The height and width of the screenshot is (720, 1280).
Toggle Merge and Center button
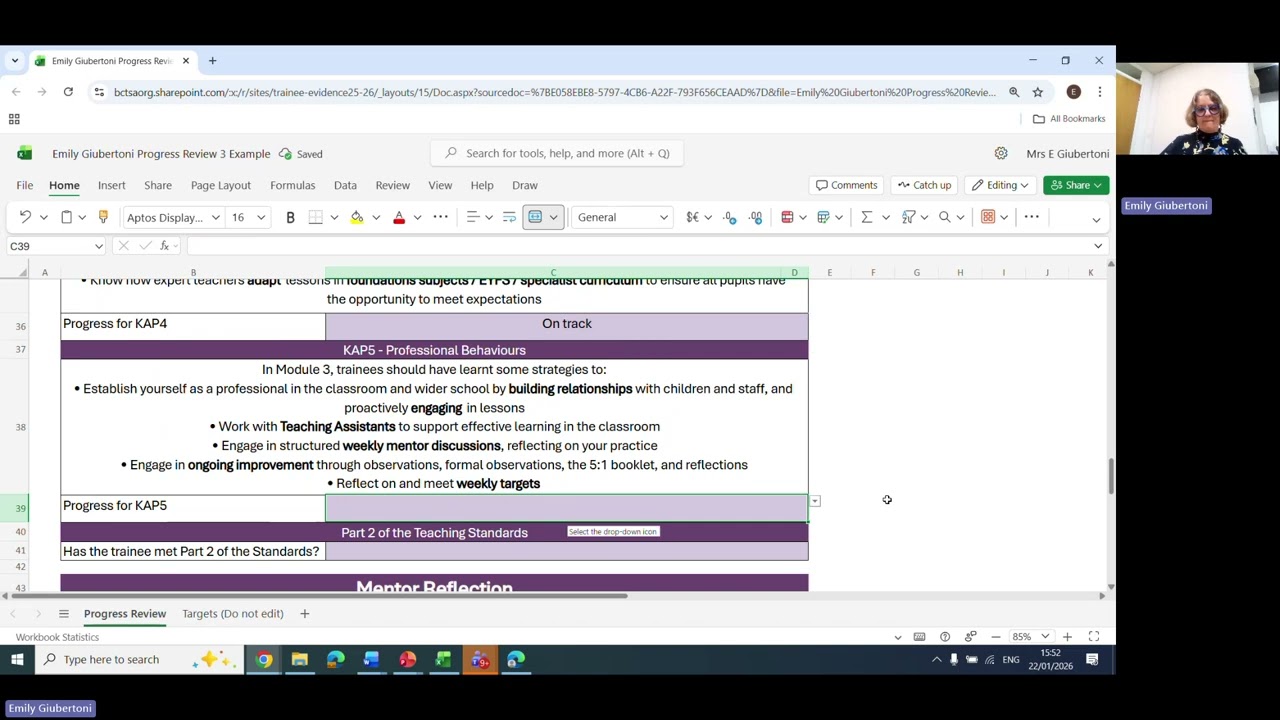coord(535,217)
